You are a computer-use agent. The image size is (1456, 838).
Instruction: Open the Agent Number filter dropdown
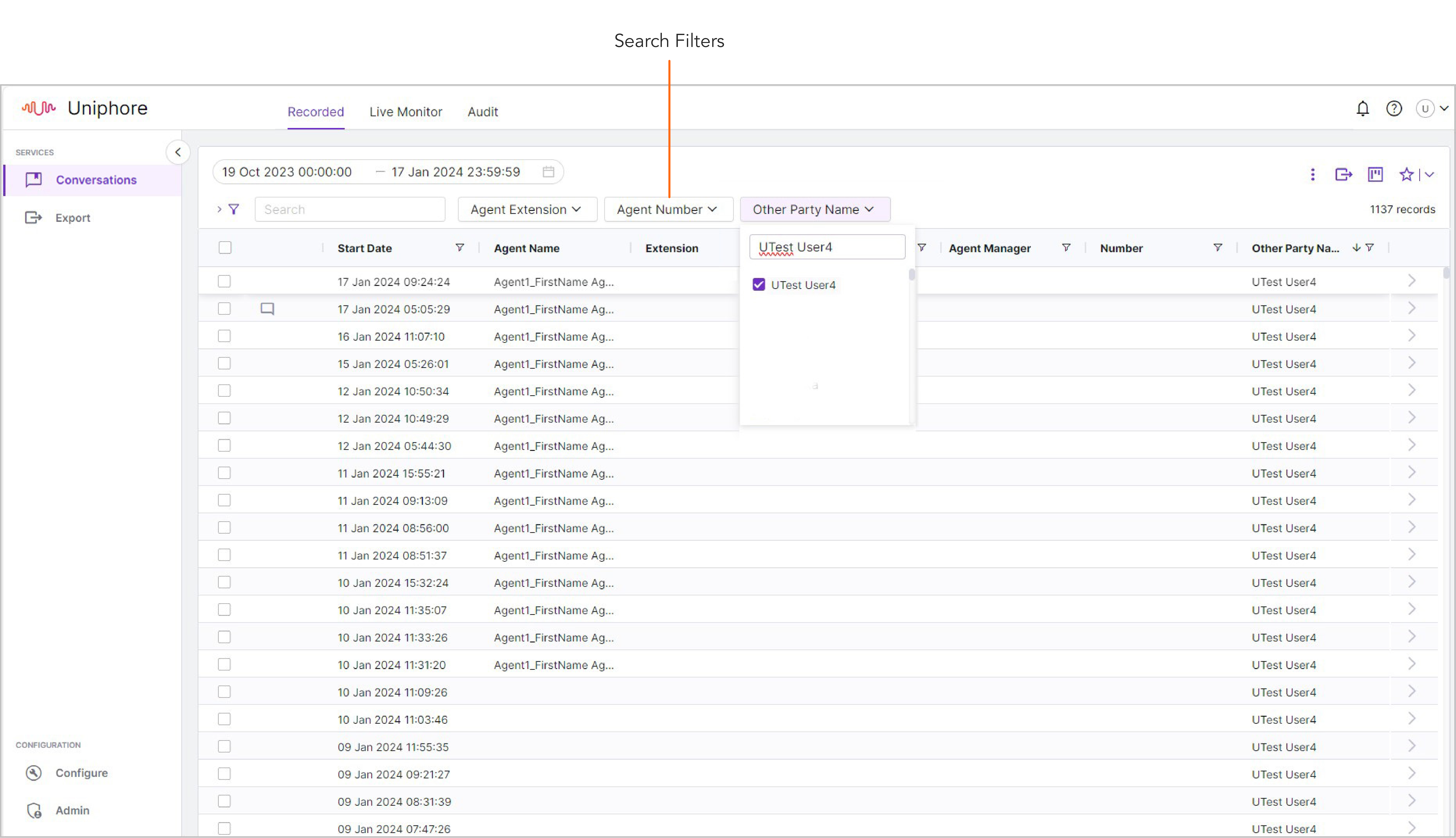point(669,209)
